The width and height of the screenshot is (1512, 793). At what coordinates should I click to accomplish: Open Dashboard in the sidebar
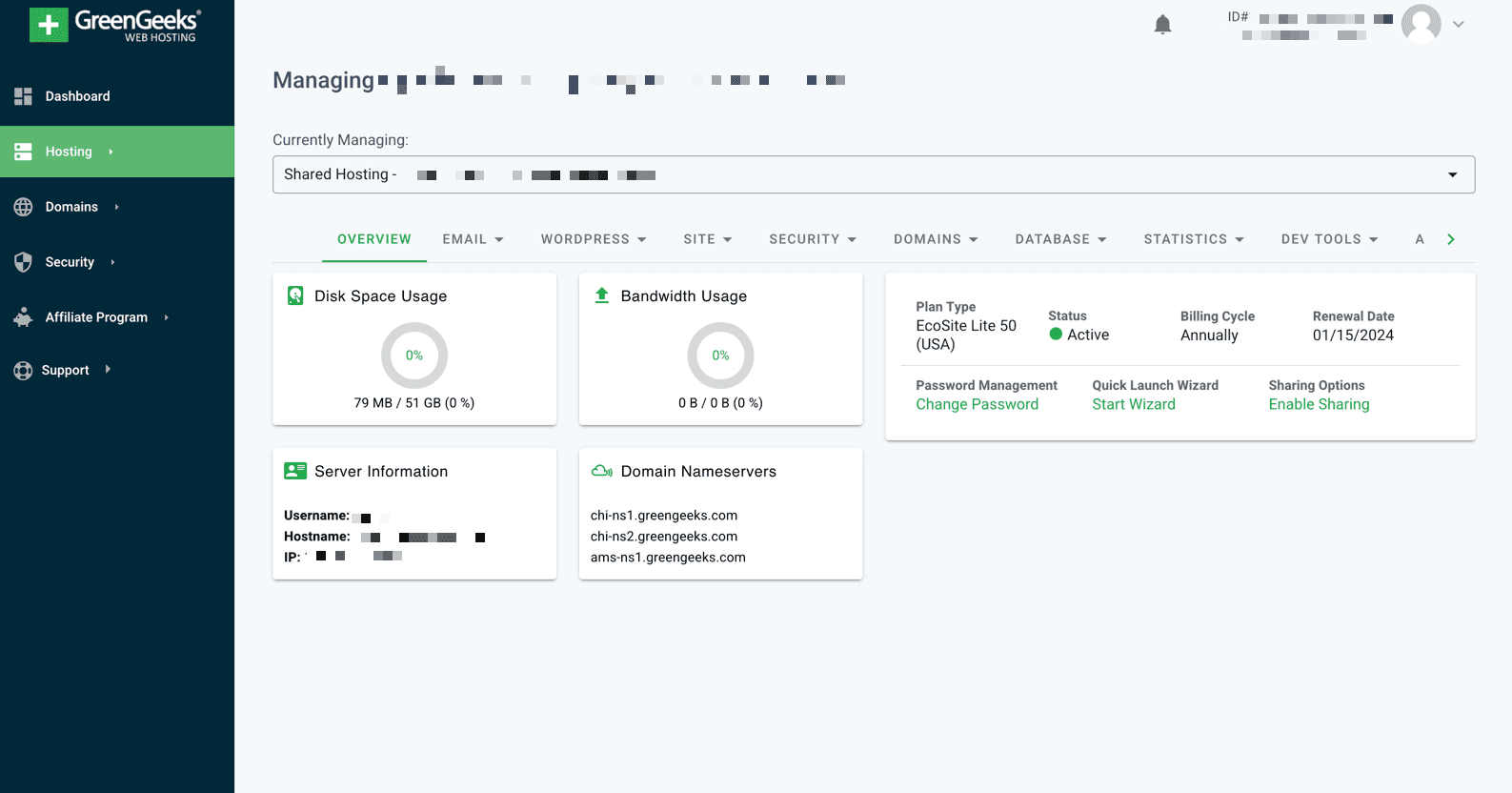coord(117,96)
